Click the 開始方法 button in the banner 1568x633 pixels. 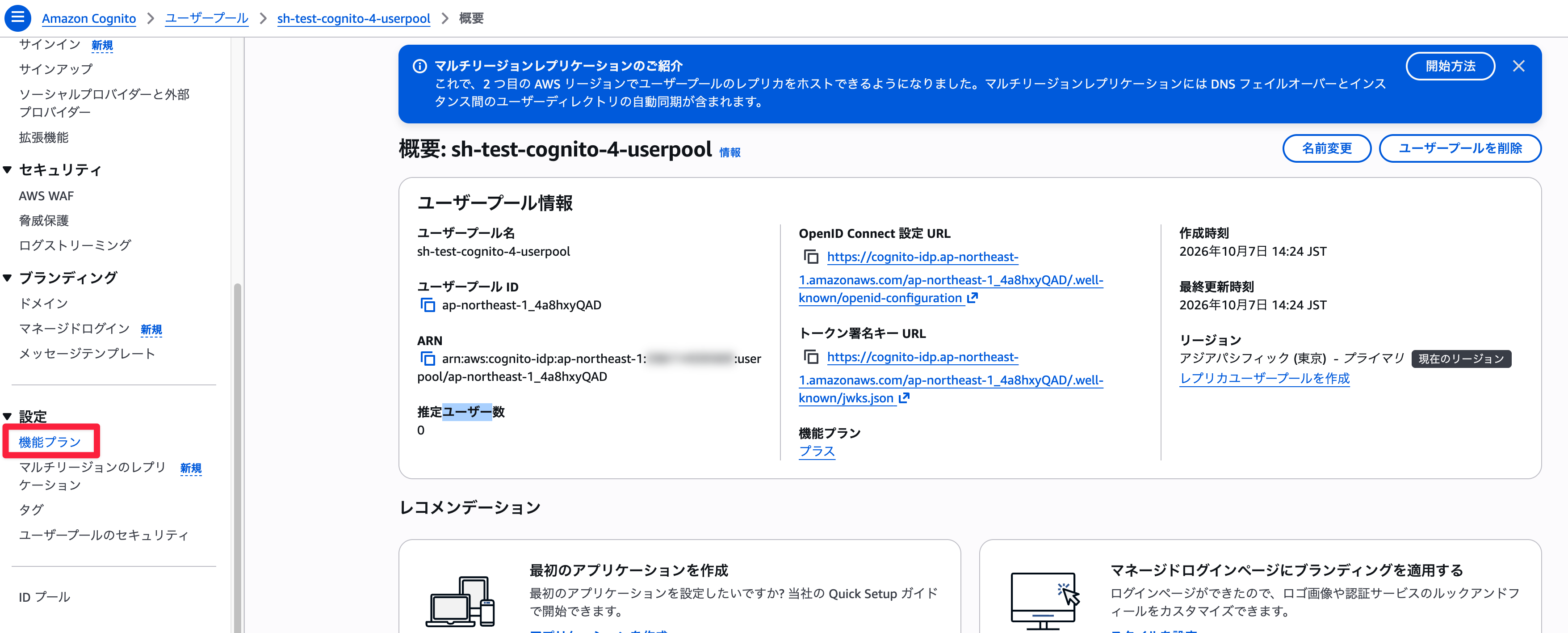click(x=1450, y=66)
